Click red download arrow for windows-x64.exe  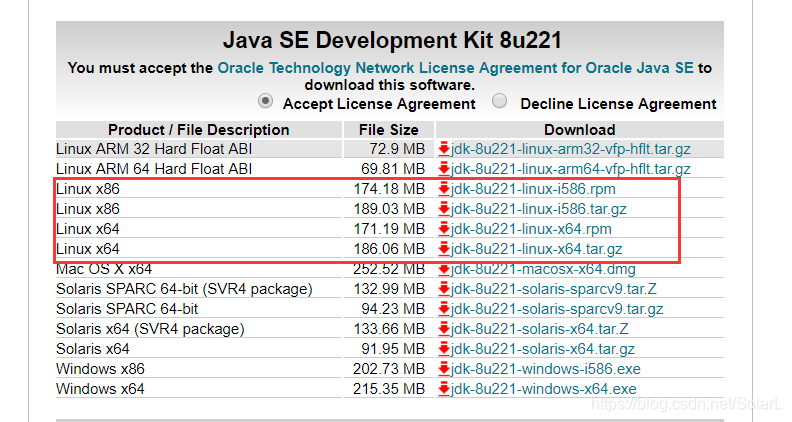click(444, 389)
